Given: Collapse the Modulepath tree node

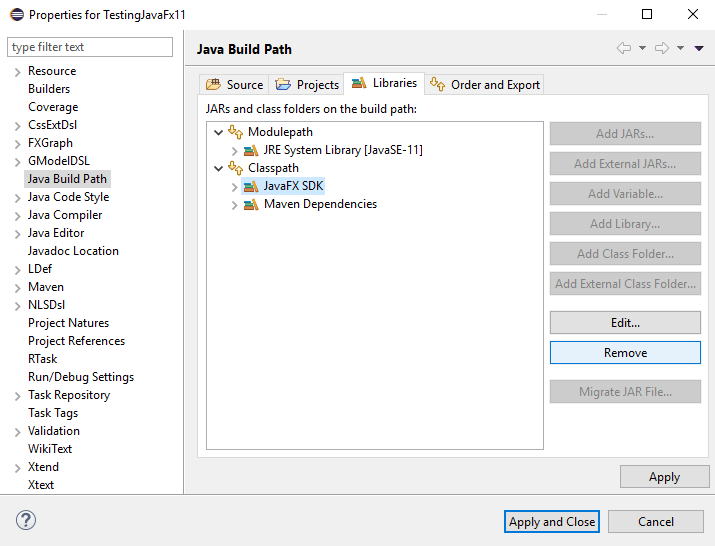Looking at the screenshot, I should point(218,132).
